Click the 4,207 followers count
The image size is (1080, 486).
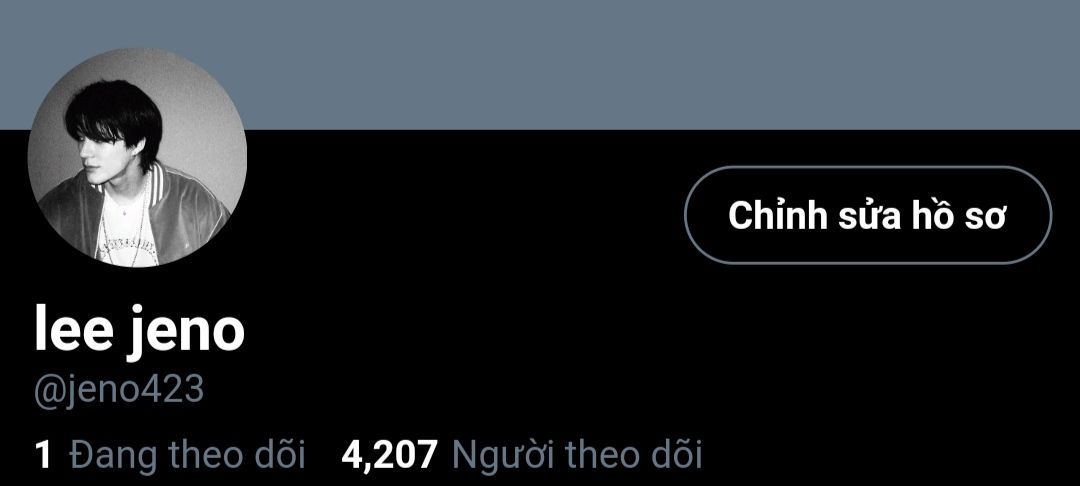click(x=389, y=456)
